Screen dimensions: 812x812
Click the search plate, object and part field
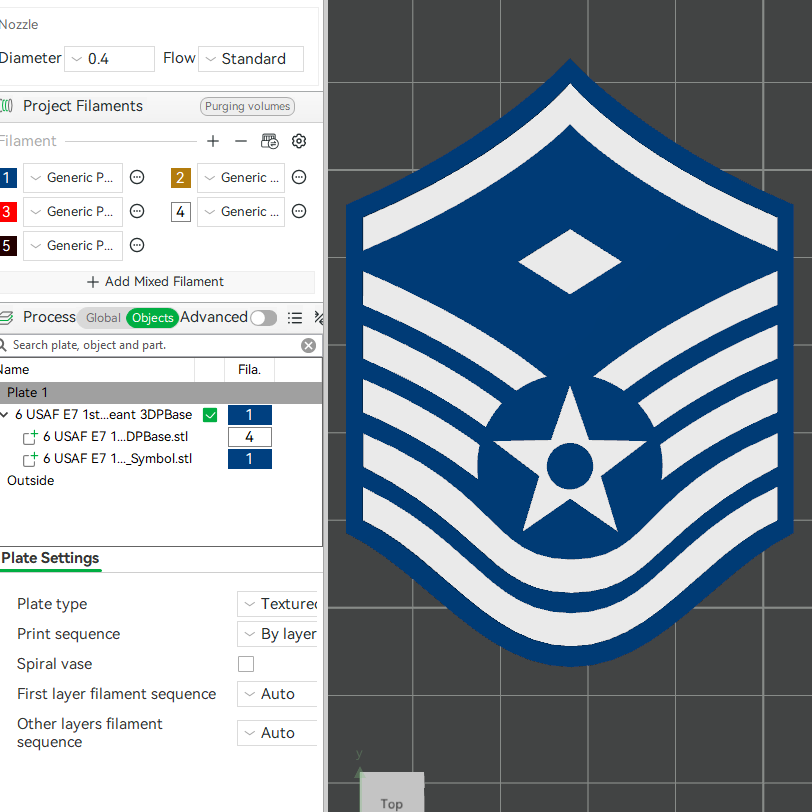click(x=155, y=345)
